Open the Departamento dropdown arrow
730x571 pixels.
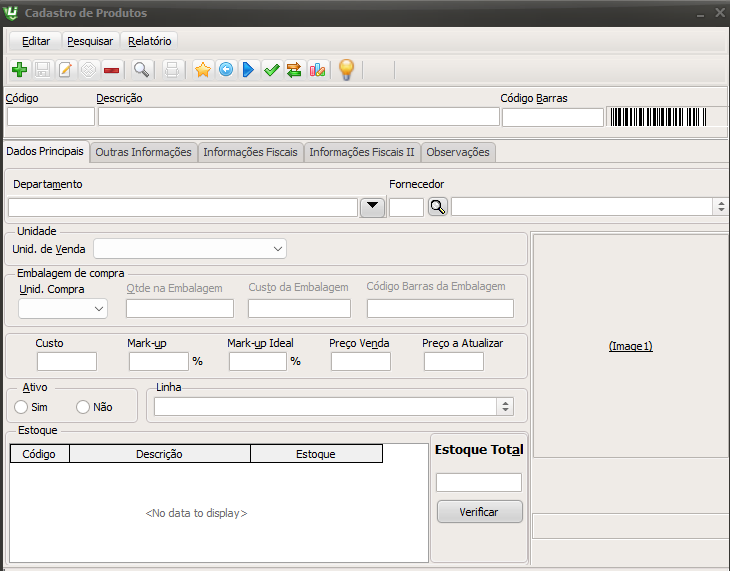[372, 207]
